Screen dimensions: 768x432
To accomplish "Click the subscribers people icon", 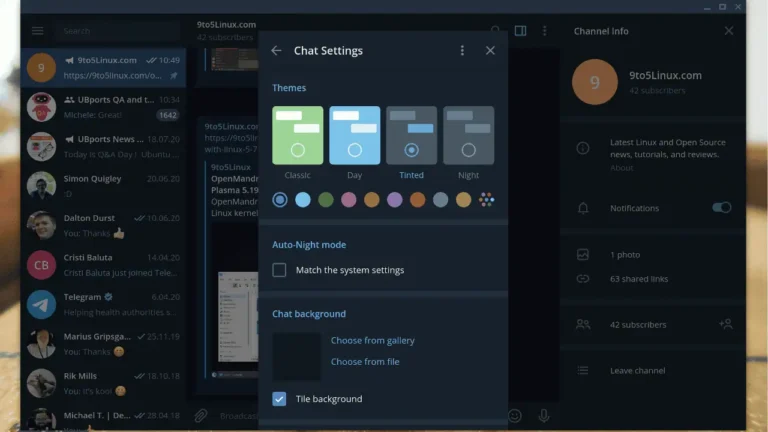I will (583, 324).
